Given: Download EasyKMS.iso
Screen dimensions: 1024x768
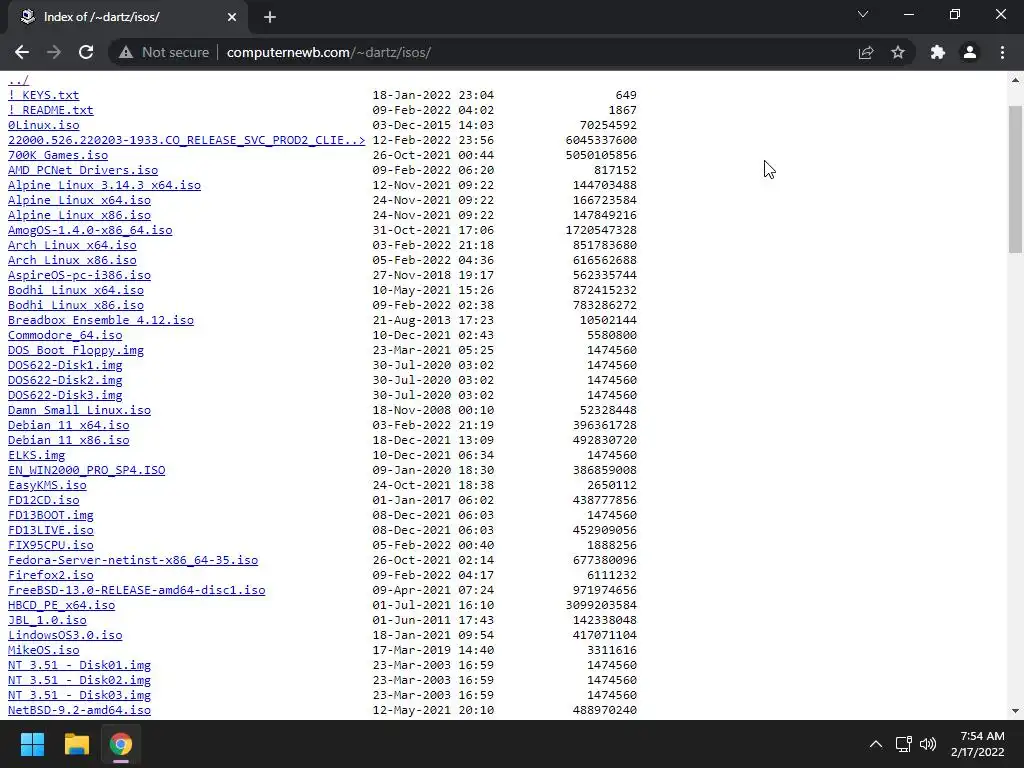Looking at the screenshot, I should click(x=47, y=486).
